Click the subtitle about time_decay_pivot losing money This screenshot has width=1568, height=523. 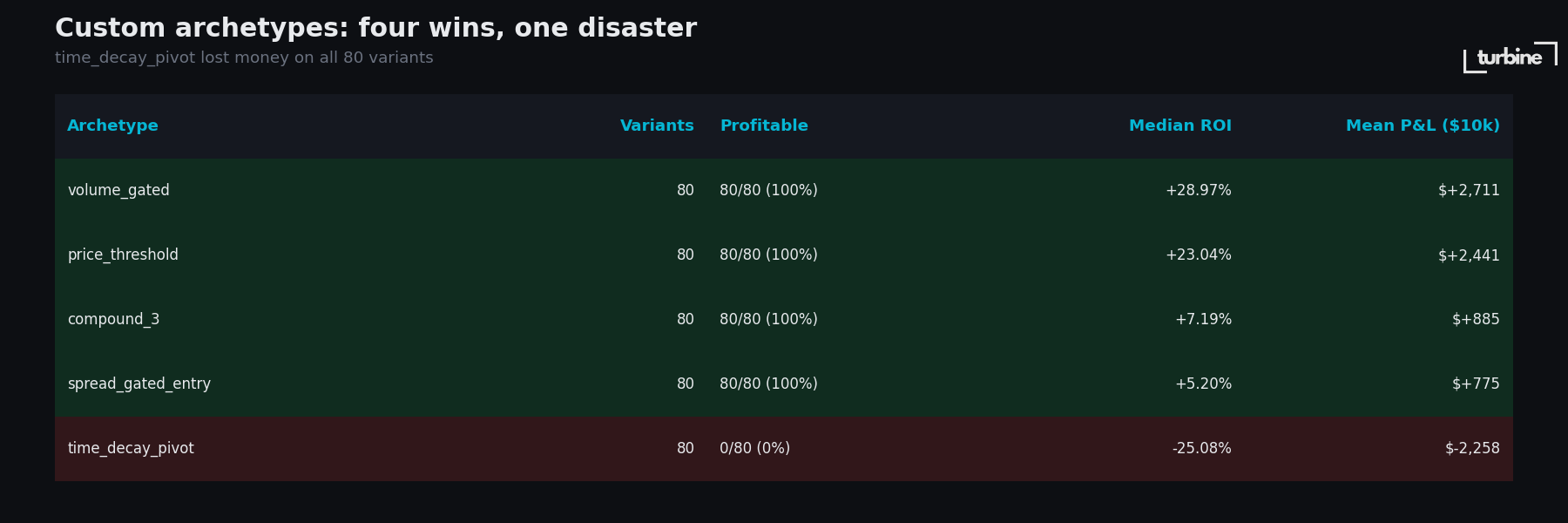[x=244, y=58]
